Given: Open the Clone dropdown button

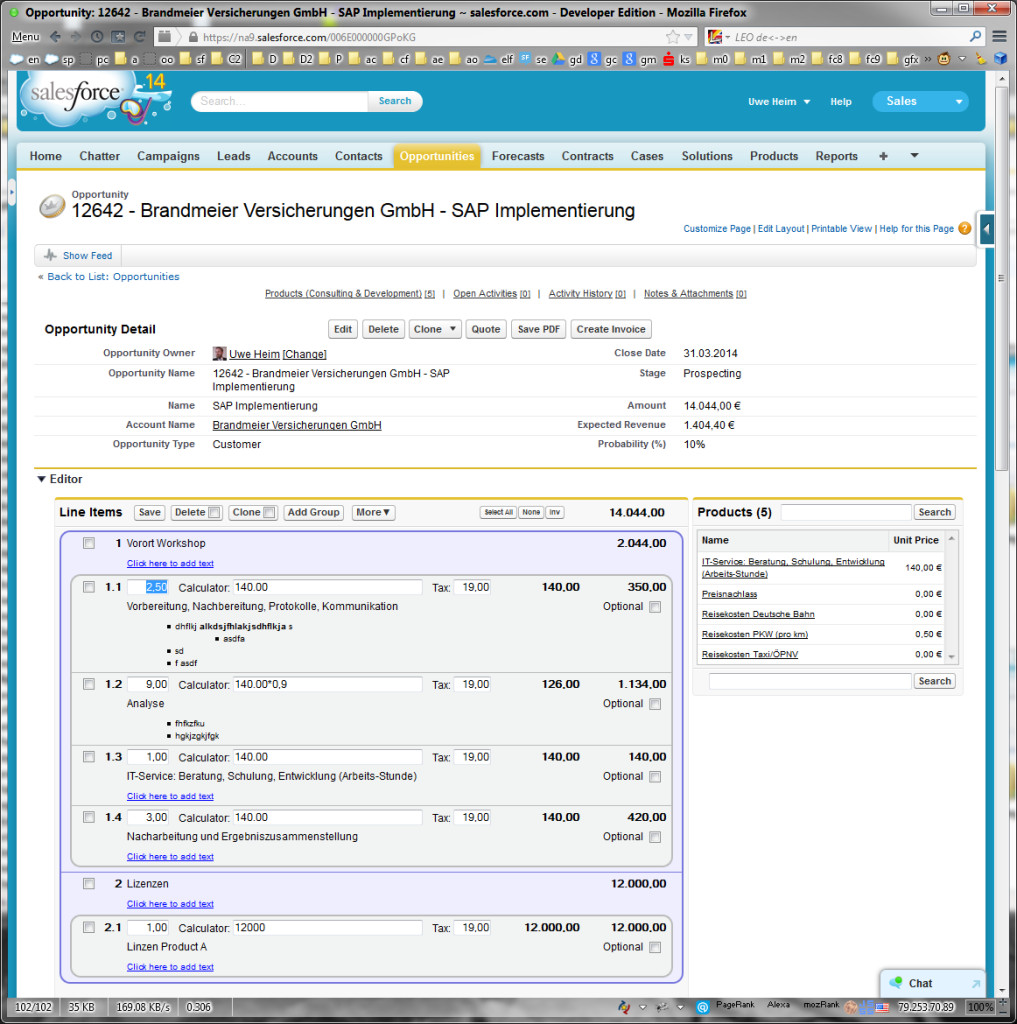Looking at the screenshot, I should pyautogui.click(x=435, y=329).
